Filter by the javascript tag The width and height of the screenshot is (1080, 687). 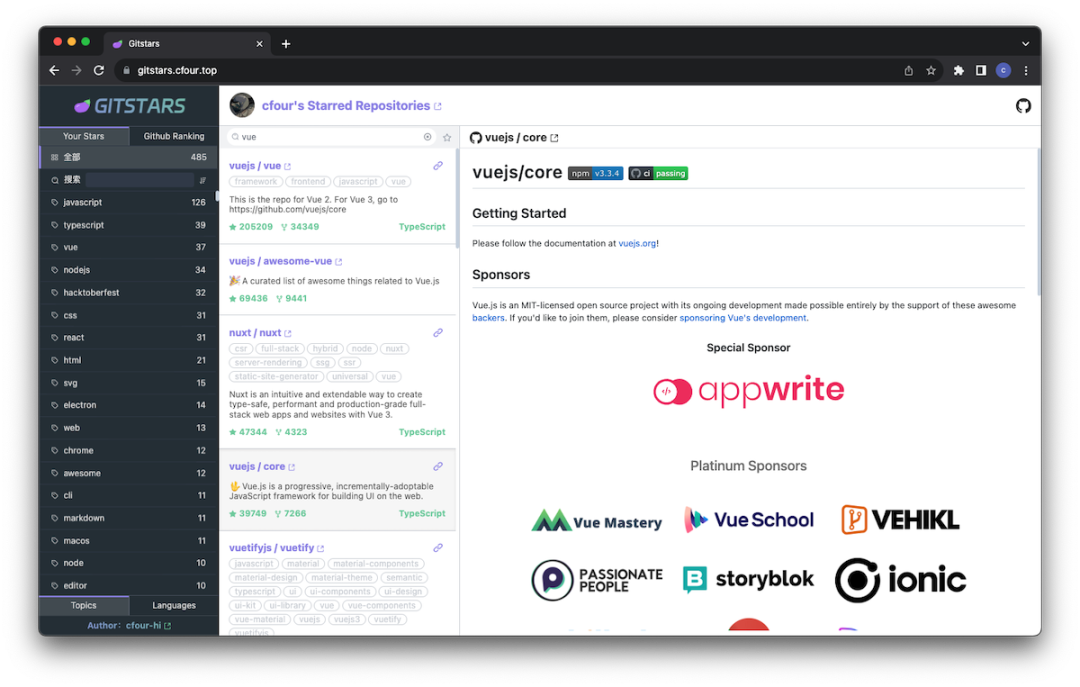point(129,203)
